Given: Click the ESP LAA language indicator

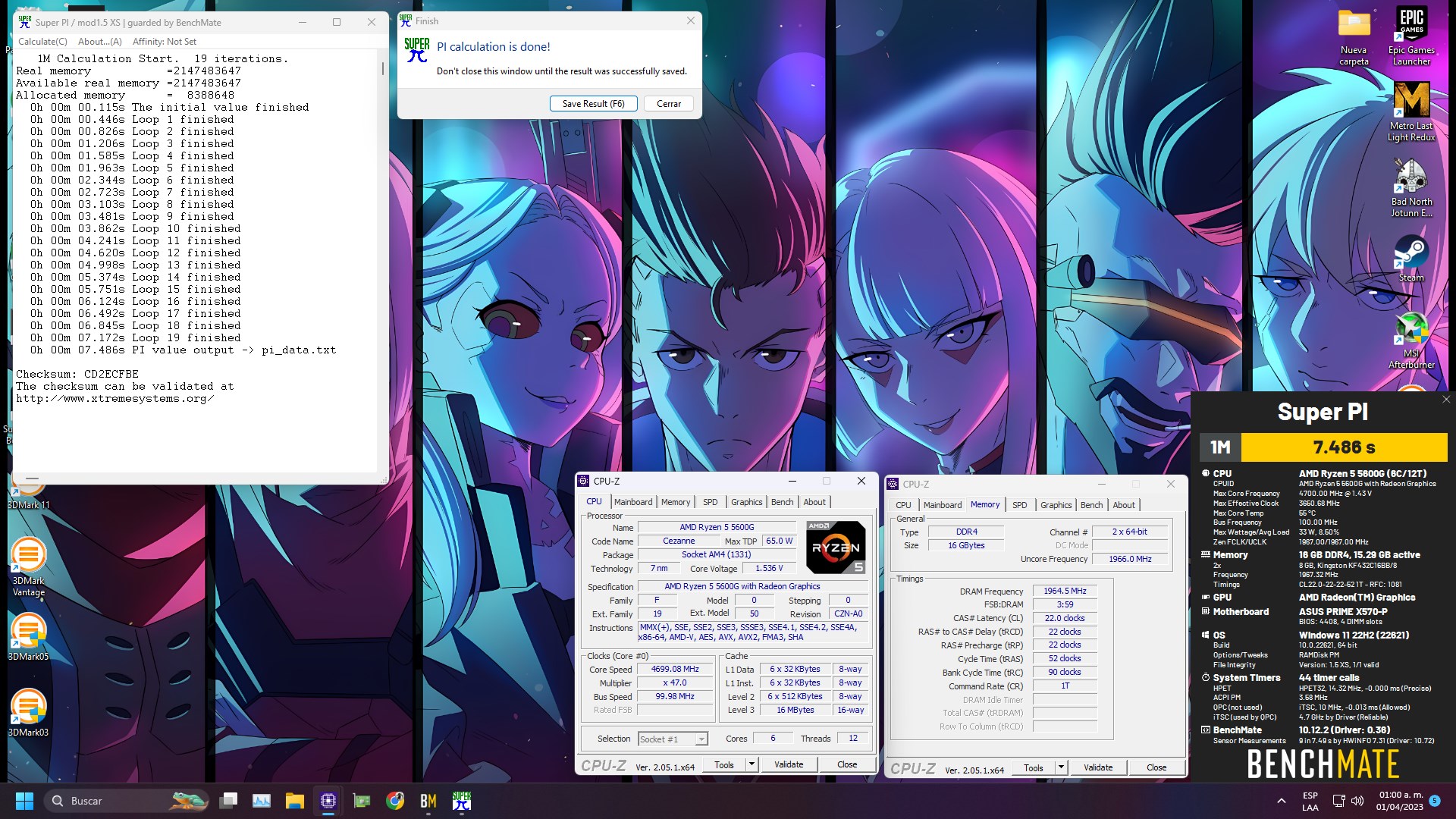Looking at the screenshot, I should point(1310,801).
